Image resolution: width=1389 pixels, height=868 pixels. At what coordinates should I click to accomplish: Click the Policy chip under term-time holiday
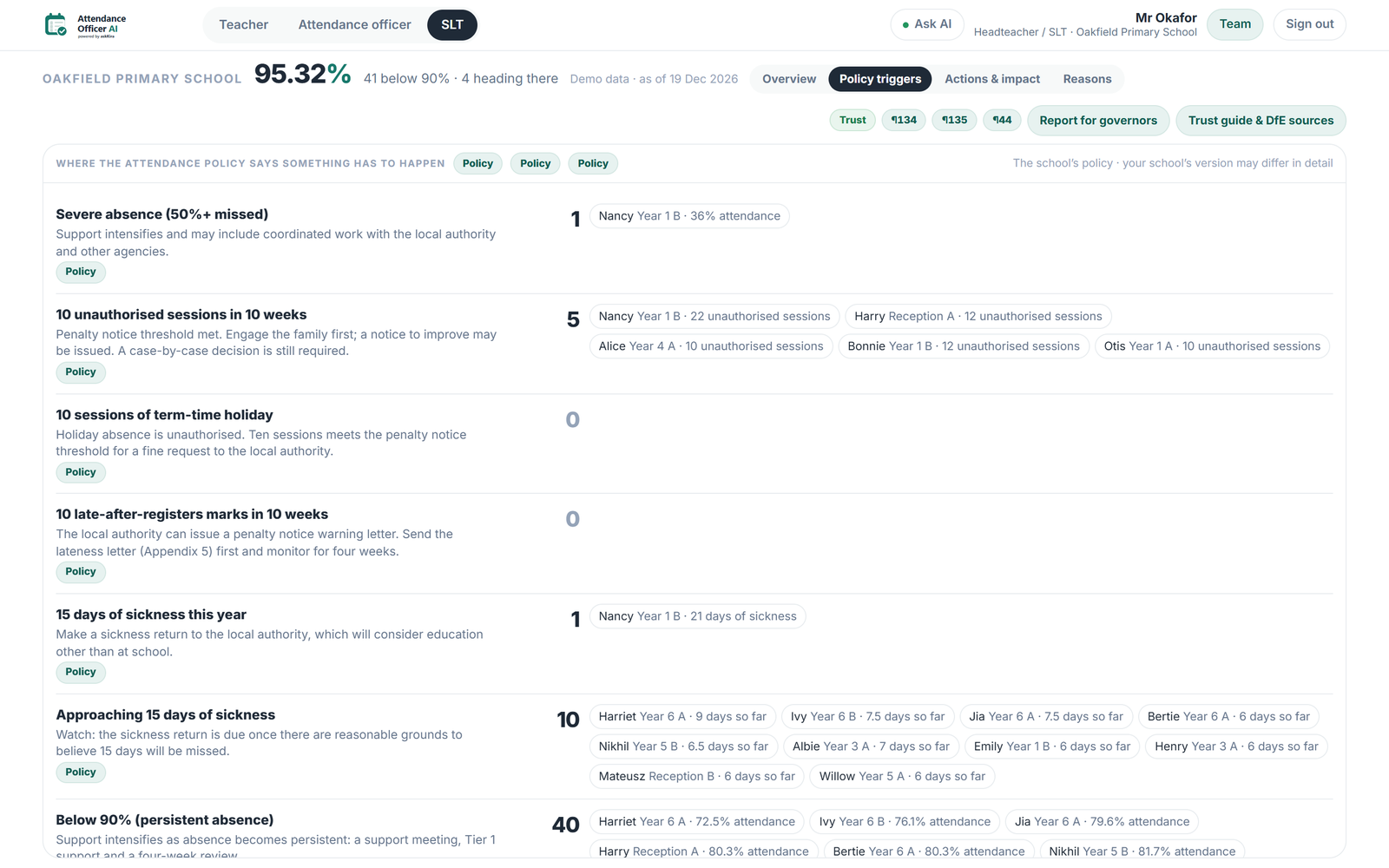pos(81,472)
